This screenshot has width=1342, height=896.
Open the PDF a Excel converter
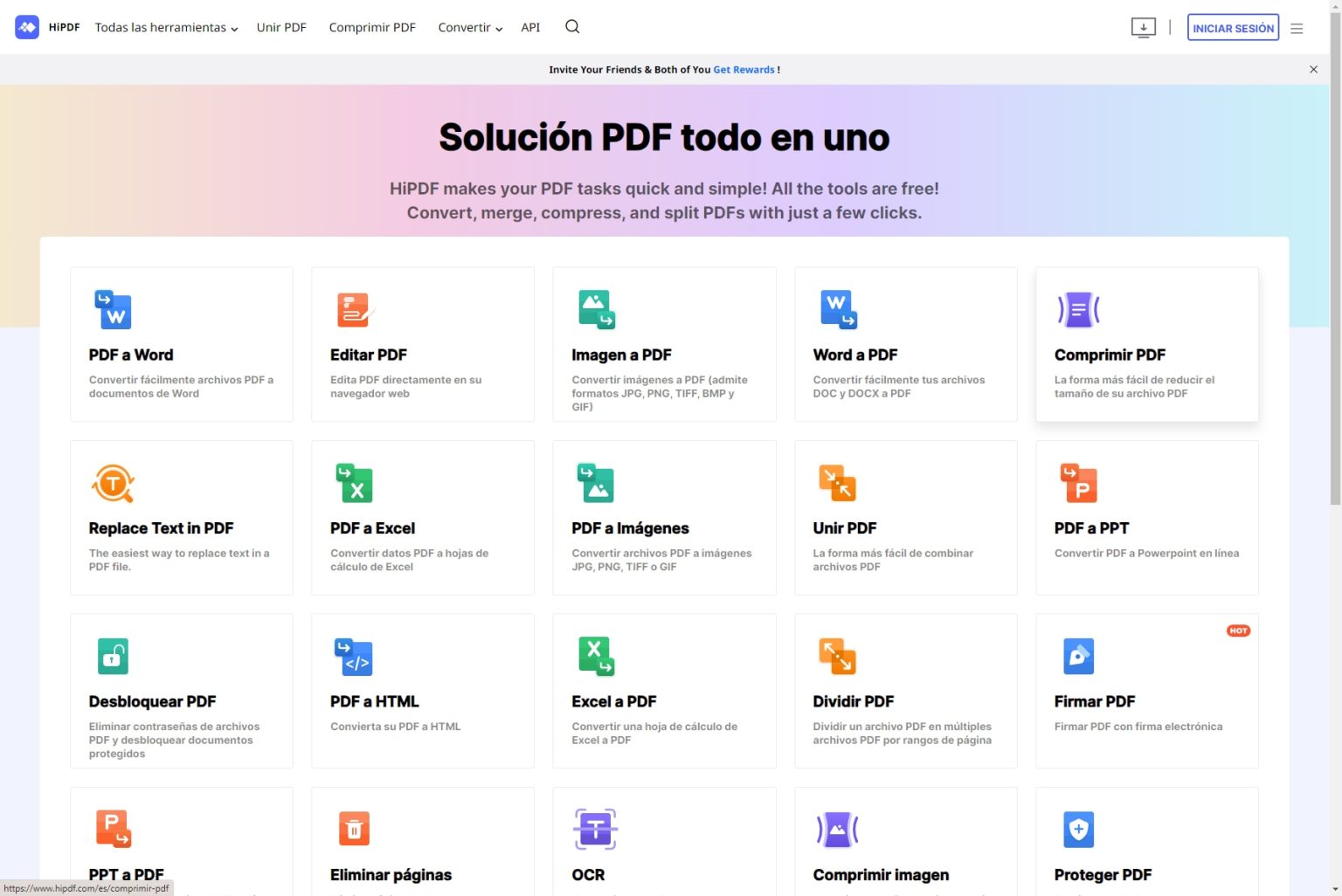pos(423,518)
